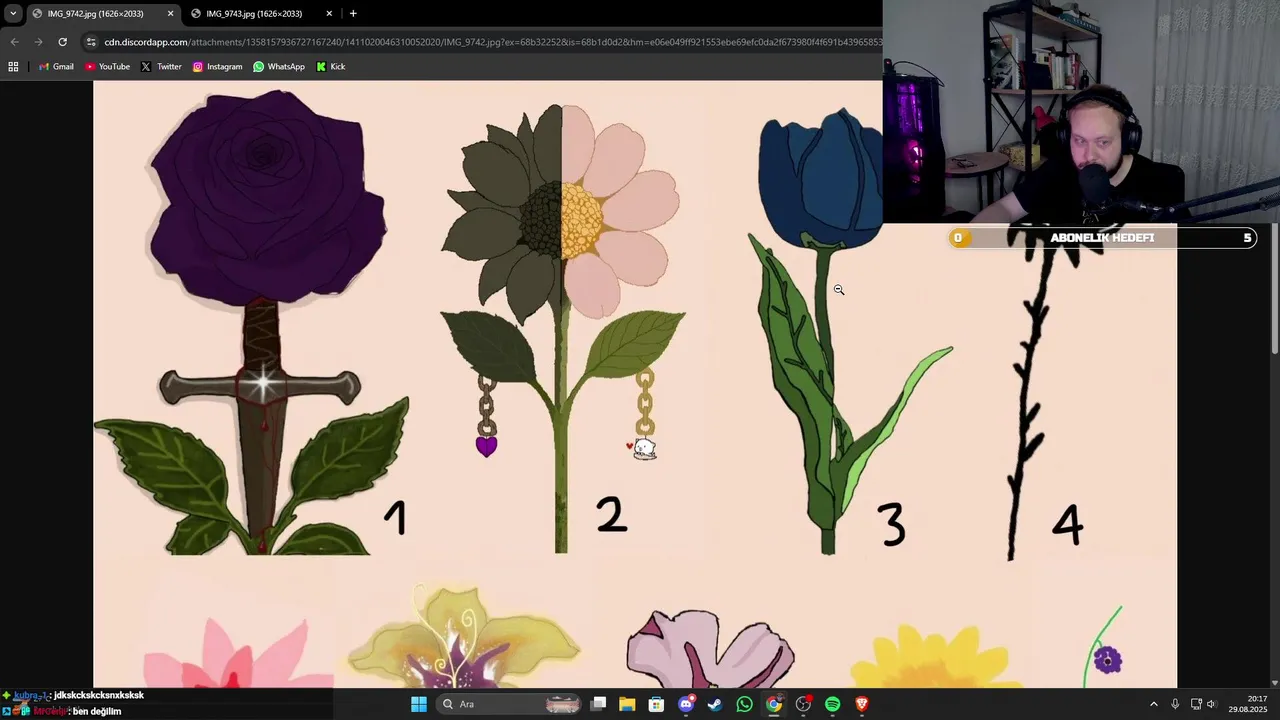Open the WhatsApp bookmark

pos(279,67)
